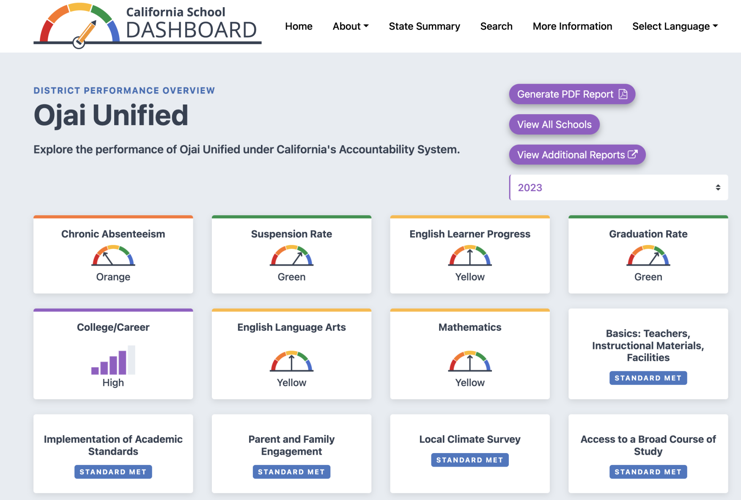Click the Mathematics yellow gauge icon
The image size is (741, 500).
tap(470, 361)
